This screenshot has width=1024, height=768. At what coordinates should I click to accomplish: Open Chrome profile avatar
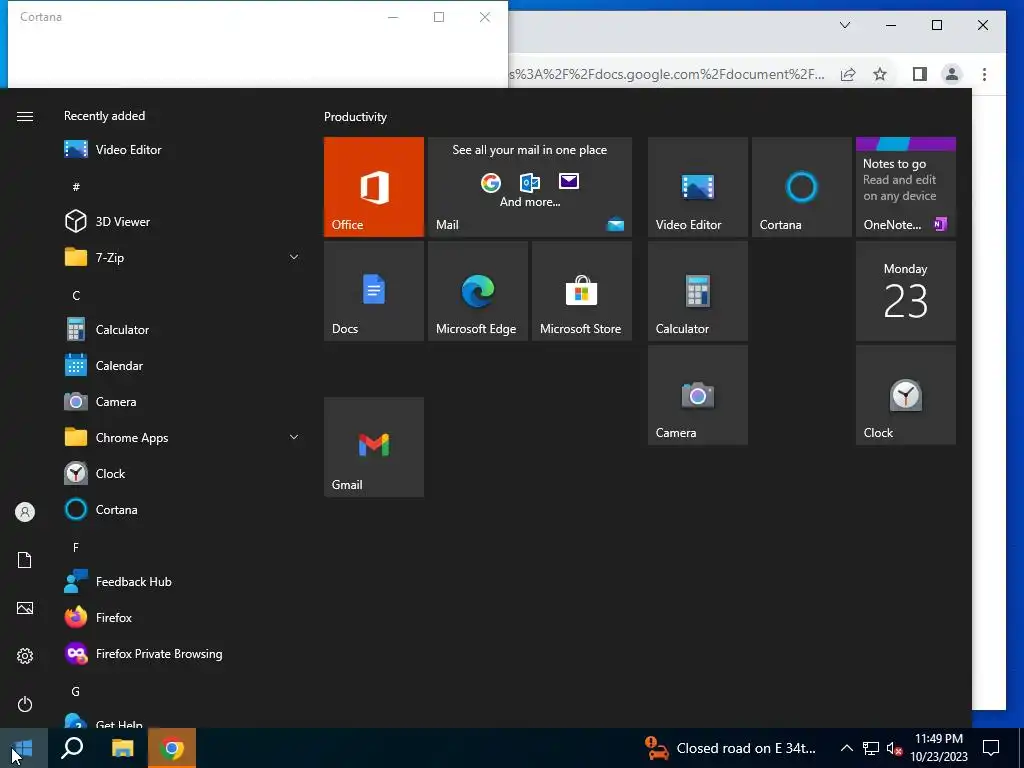tap(952, 74)
